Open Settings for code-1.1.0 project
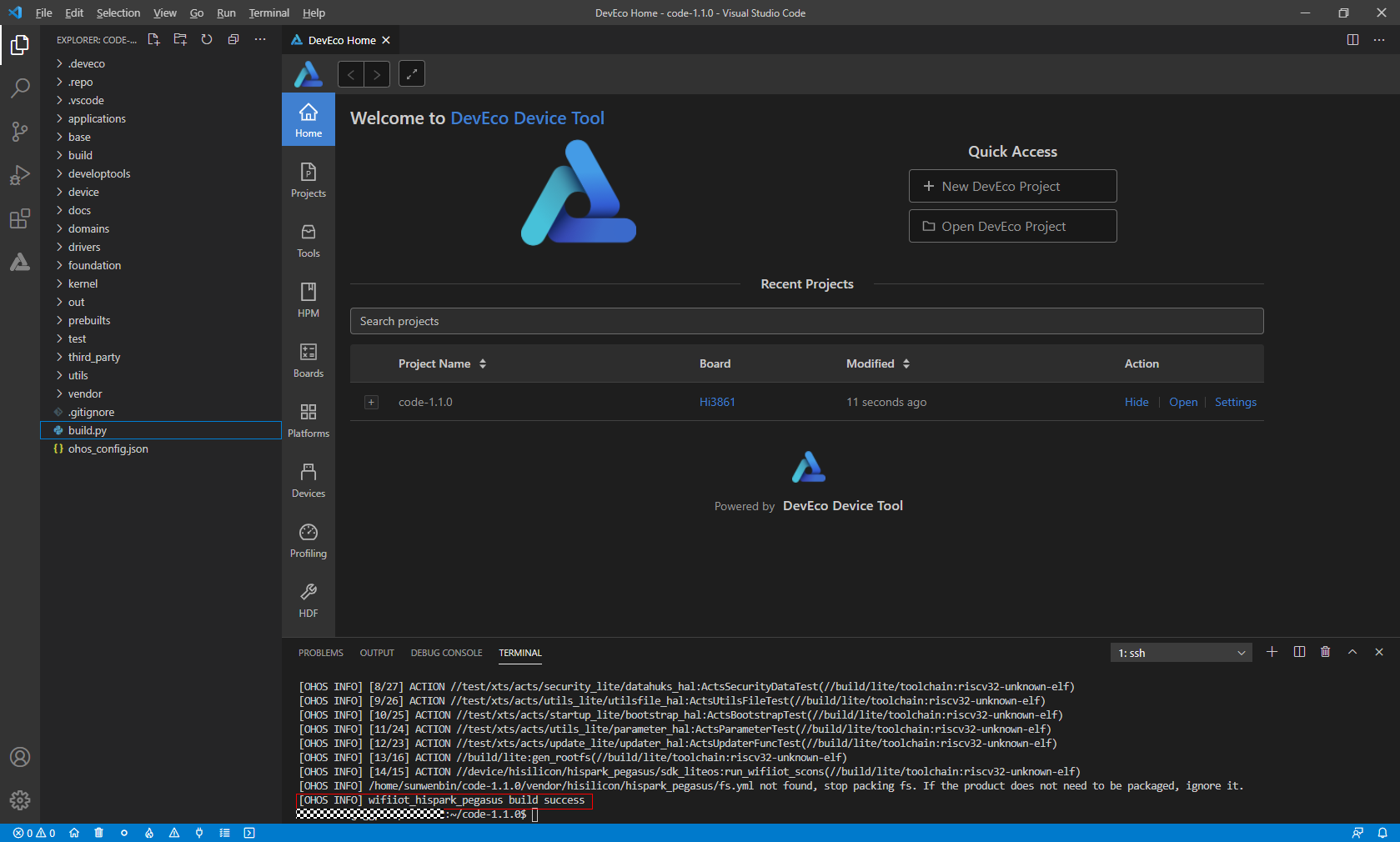The width and height of the screenshot is (1400, 842). point(1235,402)
